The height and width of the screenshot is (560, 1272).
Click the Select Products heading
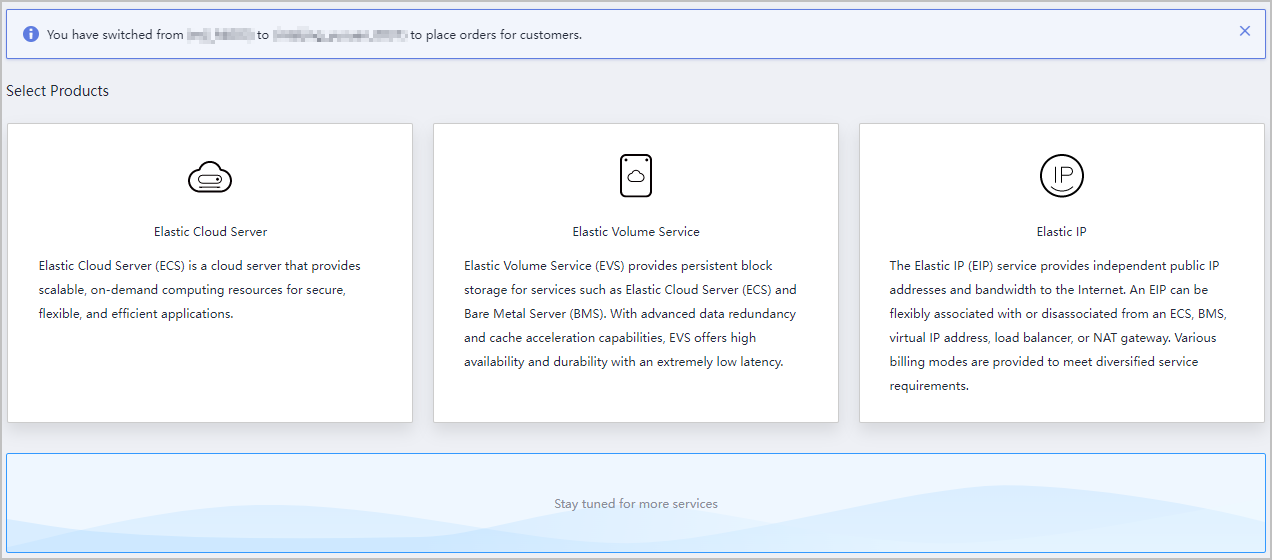click(x=57, y=91)
